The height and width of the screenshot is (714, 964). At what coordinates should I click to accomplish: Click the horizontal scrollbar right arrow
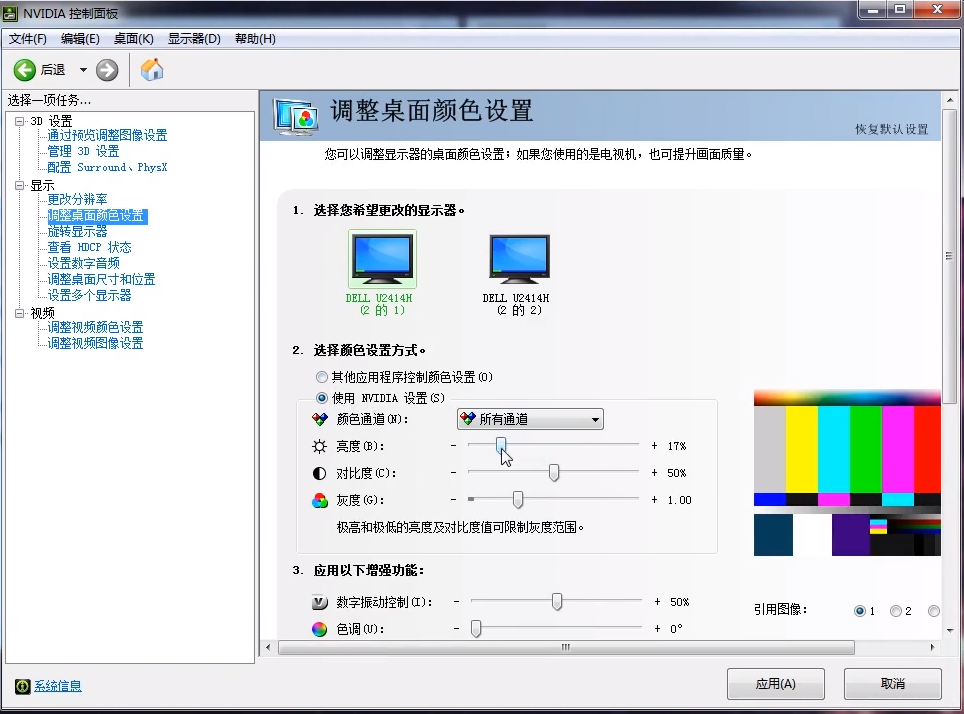(x=933, y=648)
